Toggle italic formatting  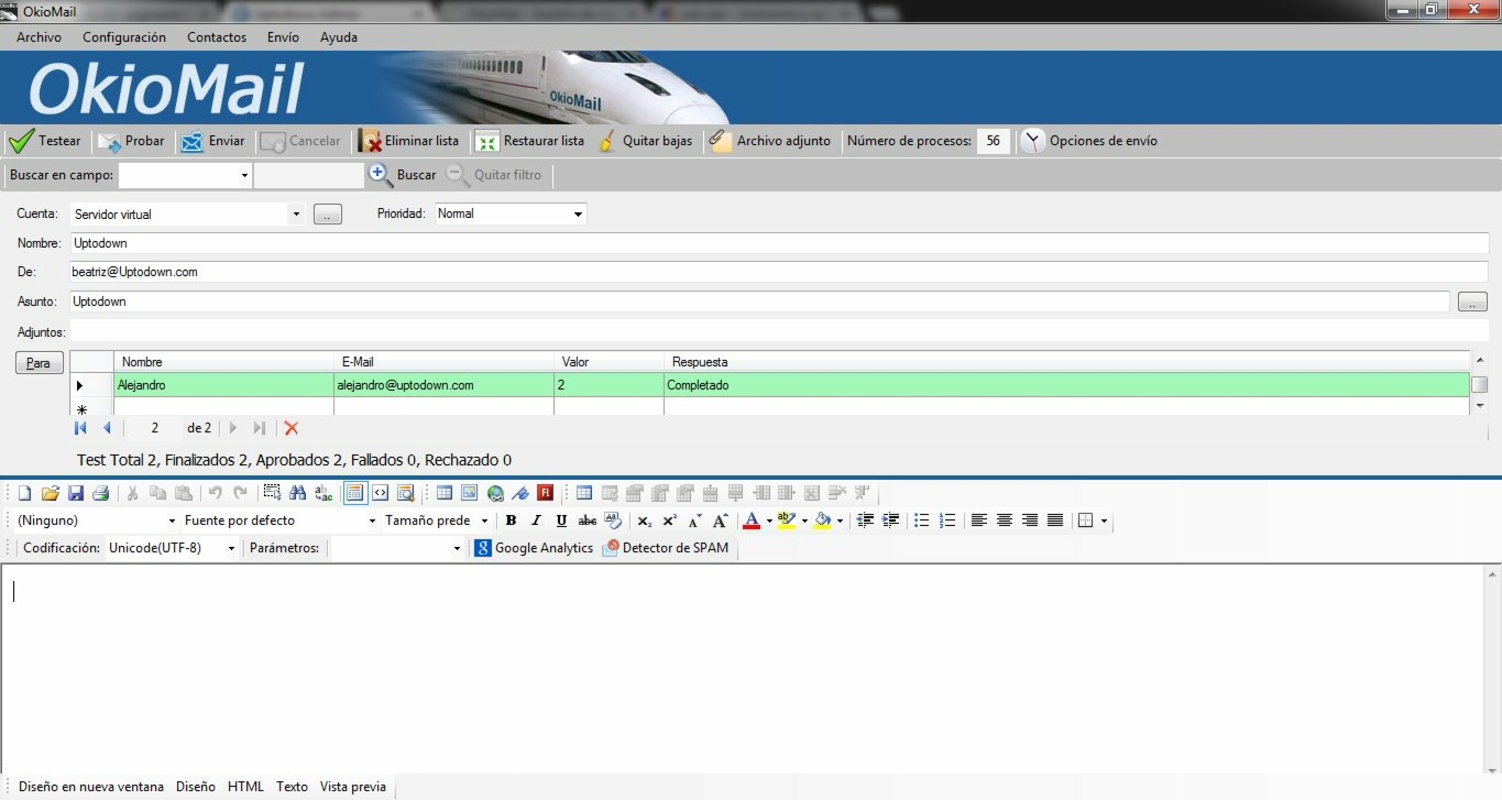pos(536,521)
